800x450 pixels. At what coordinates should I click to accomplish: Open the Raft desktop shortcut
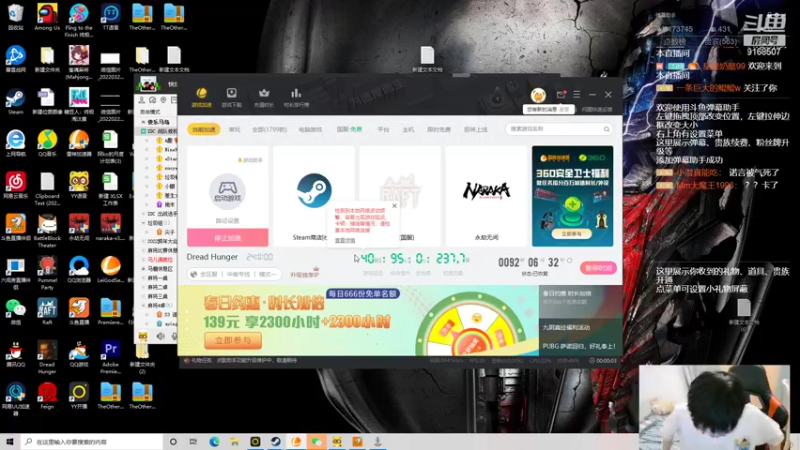(x=47, y=312)
